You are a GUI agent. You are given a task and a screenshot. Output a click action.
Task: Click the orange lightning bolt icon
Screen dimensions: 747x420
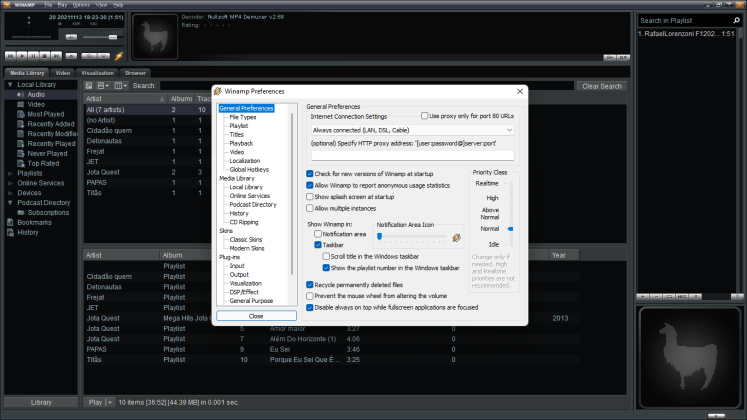click(119, 56)
